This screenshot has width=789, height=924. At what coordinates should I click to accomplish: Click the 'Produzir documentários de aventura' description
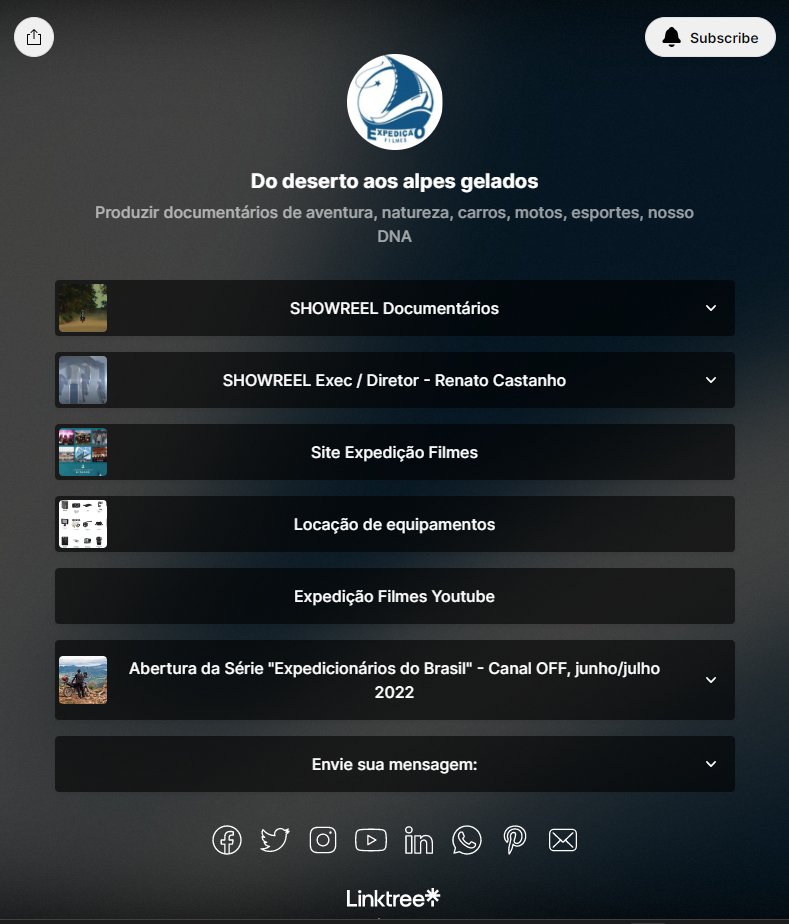[394, 224]
